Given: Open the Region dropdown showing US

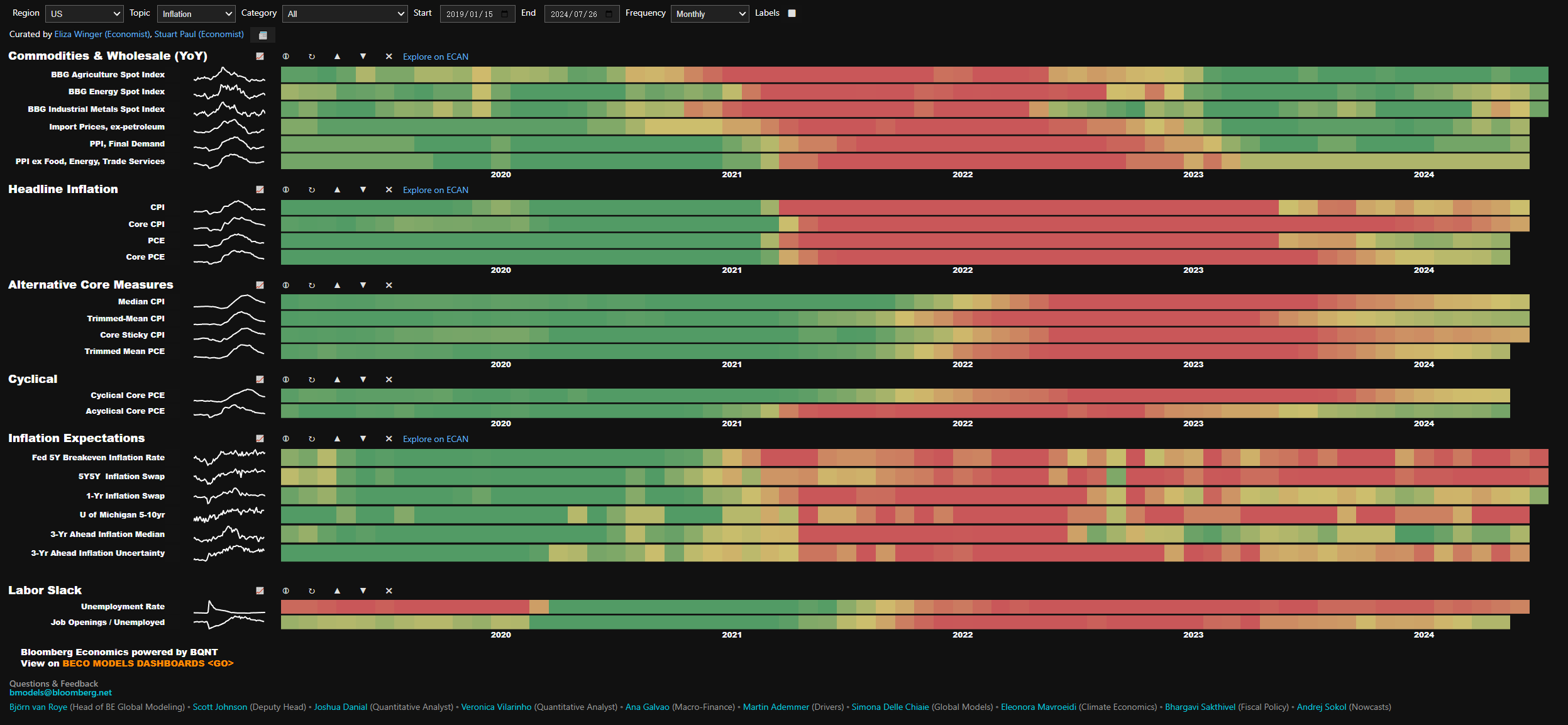Looking at the screenshot, I should pos(84,14).
